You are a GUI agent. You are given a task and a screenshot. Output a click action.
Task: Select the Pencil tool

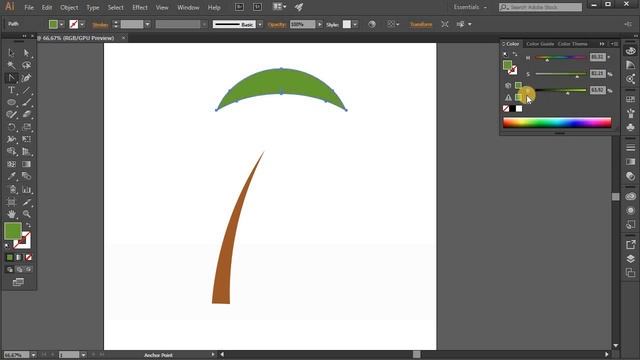[11, 115]
